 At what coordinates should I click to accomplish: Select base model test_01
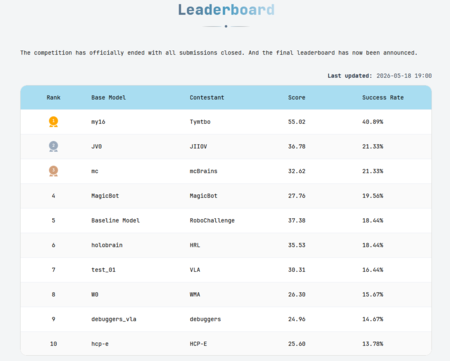tap(103, 270)
